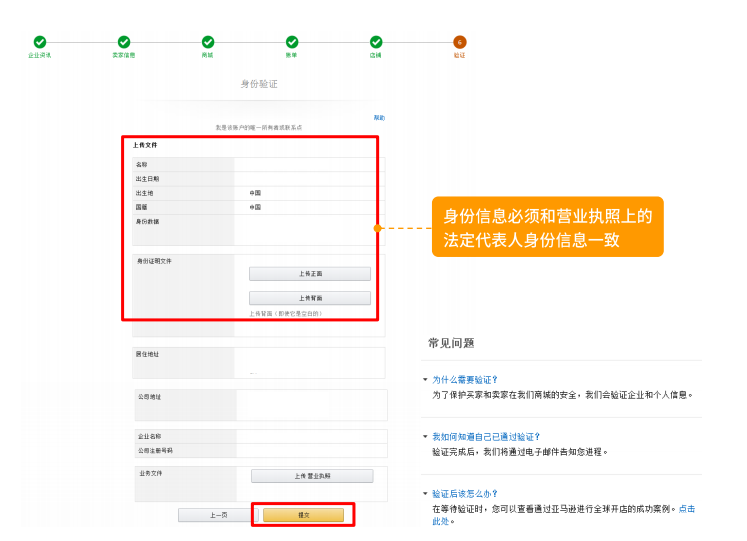Collapse the 验证后该怎么办？ FAQ arrow
Screen dimensions: 747x541
point(425,494)
